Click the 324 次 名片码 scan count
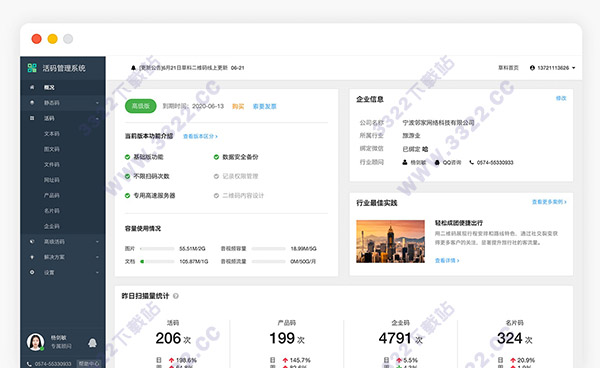The height and width of the screenshot is (368, 600). point(515,339)
